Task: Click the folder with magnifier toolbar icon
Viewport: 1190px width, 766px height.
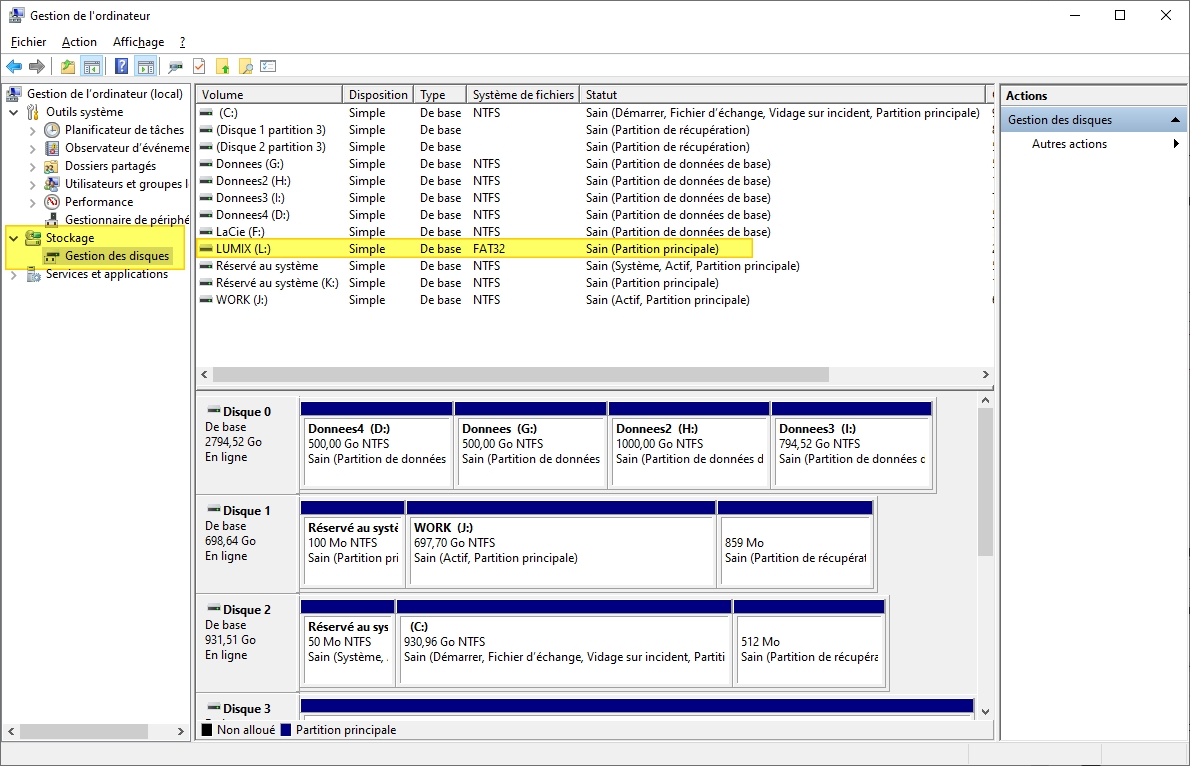Action: 245,67
